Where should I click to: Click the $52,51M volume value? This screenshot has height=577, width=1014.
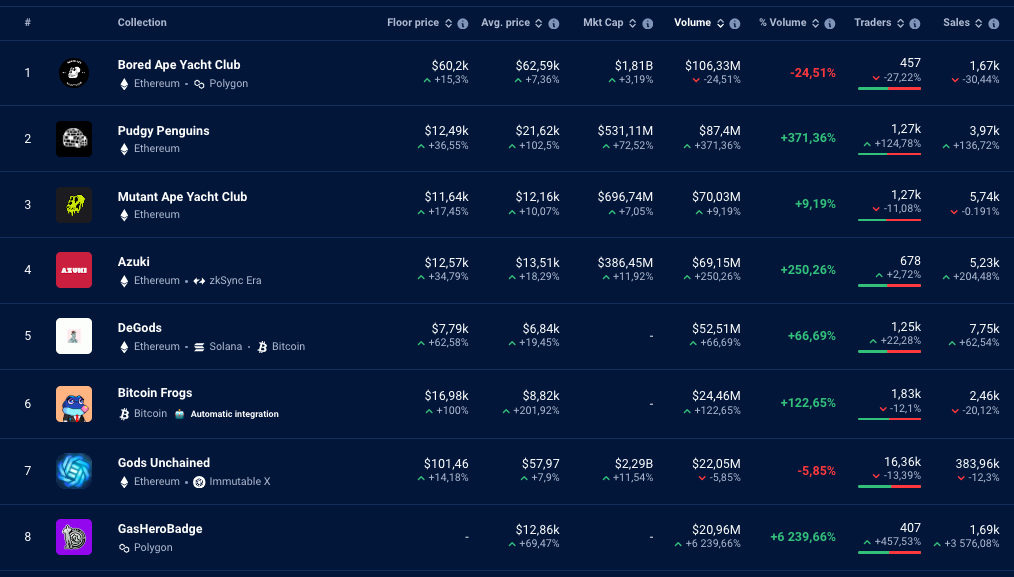click(x=716, y=329)
